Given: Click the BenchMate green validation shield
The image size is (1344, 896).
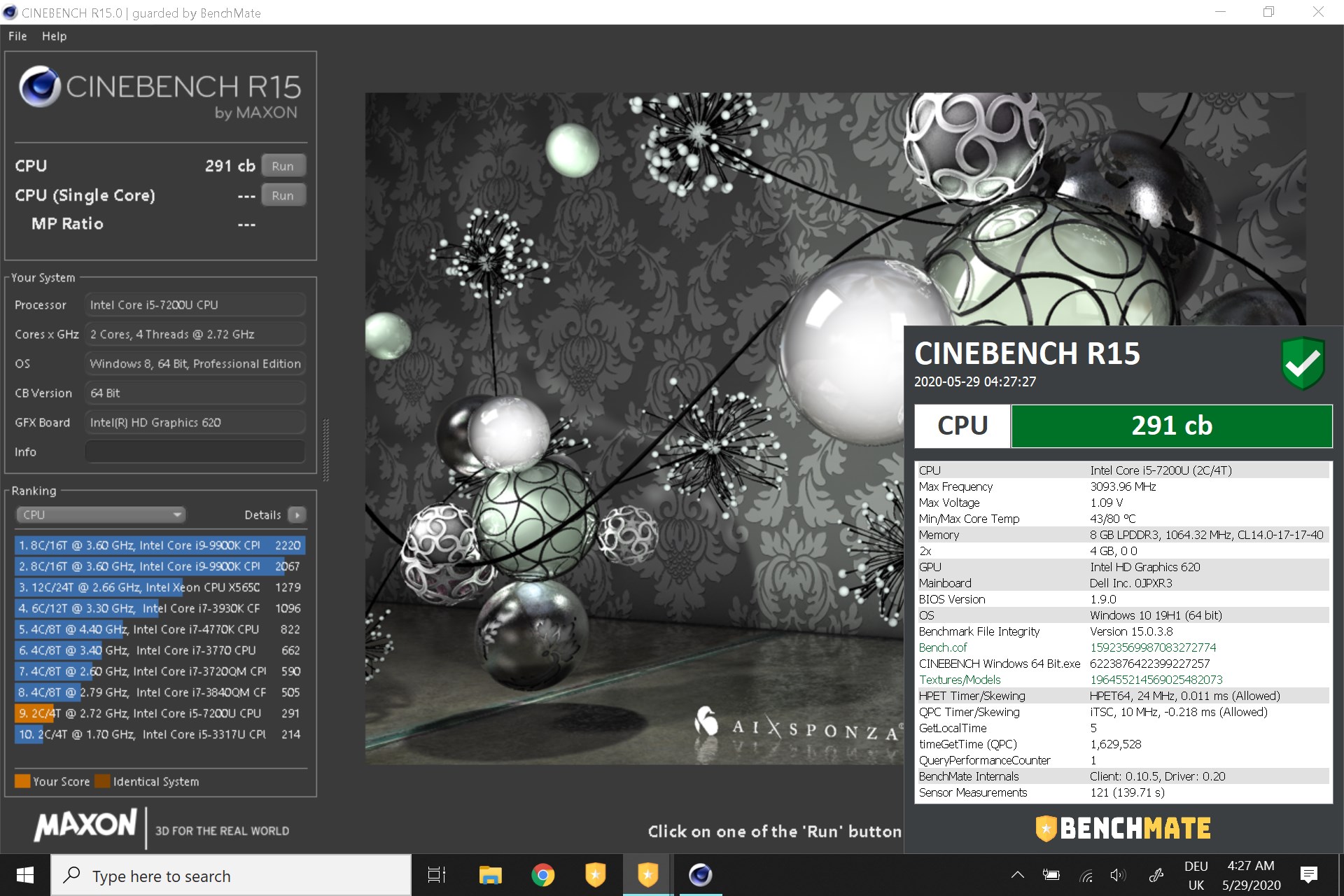Looking at the screenshot, I should click(1303, 363).
